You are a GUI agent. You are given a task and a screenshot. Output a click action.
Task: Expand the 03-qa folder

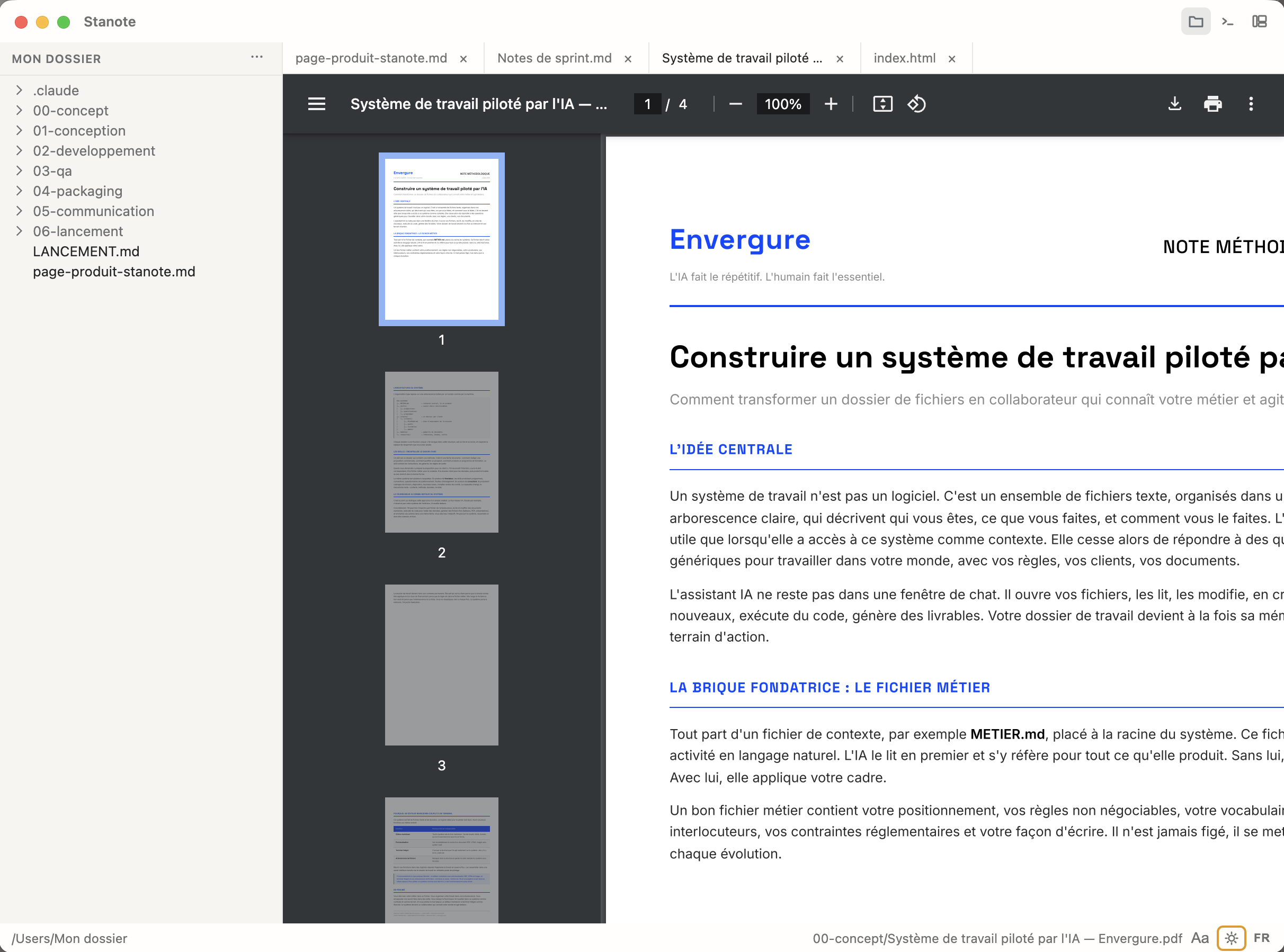[19, 170]
